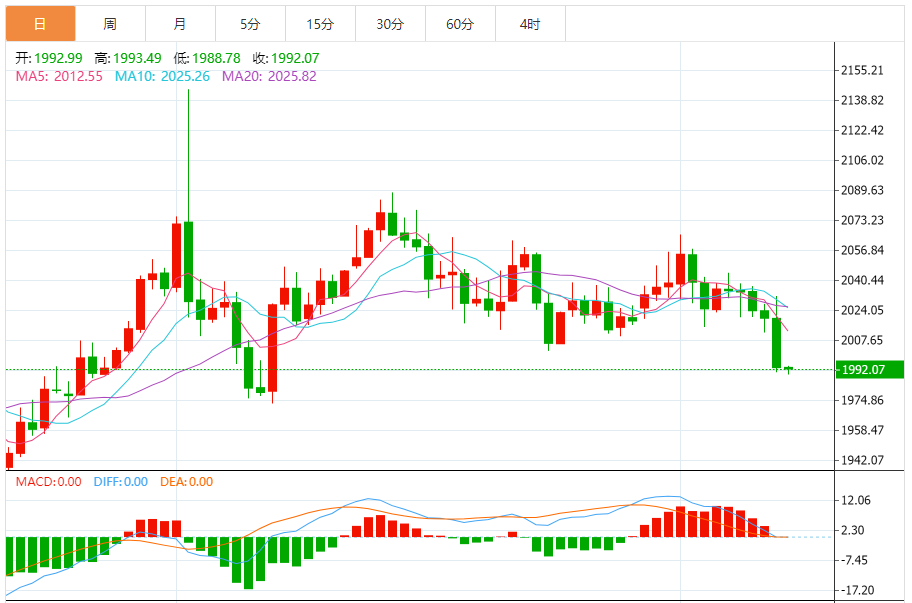Click the MA5: 2012.55 indicator label

click(59, 76)
